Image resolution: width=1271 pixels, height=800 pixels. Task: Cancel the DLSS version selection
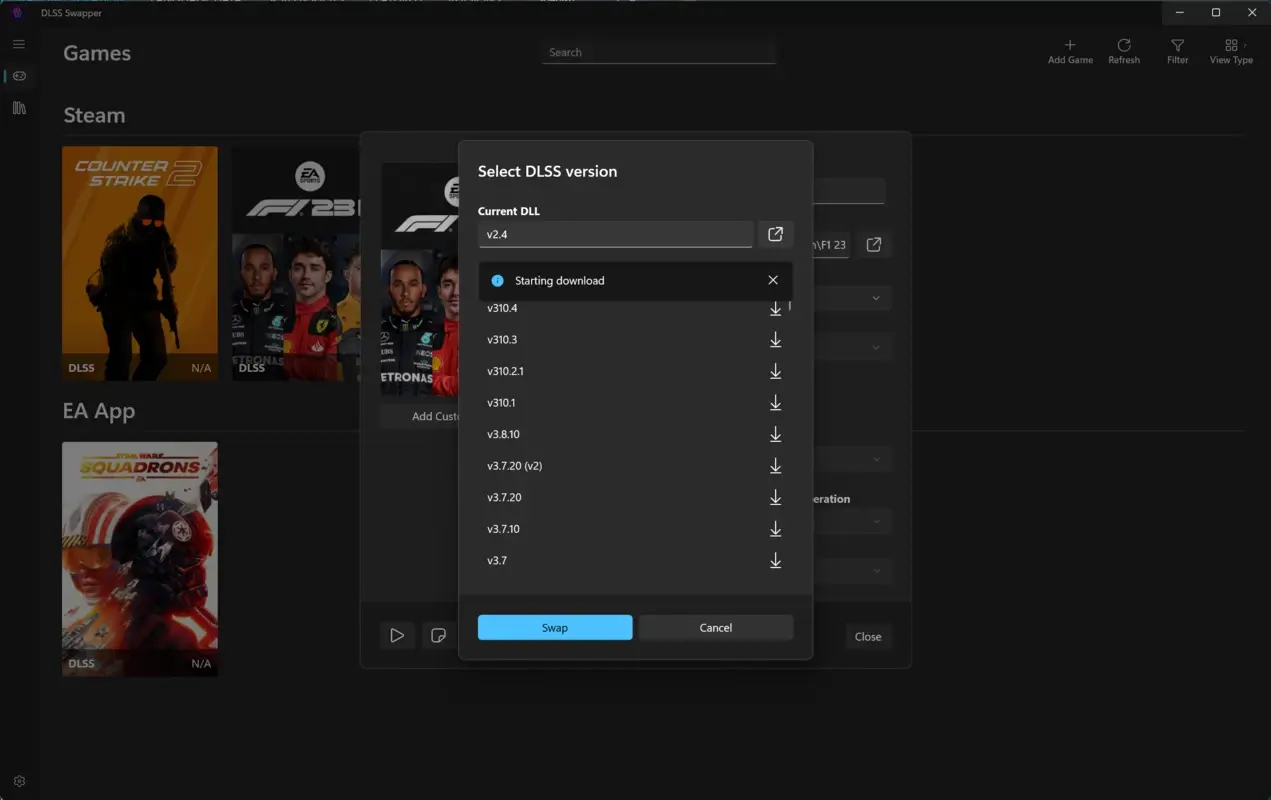click(715, 627)
